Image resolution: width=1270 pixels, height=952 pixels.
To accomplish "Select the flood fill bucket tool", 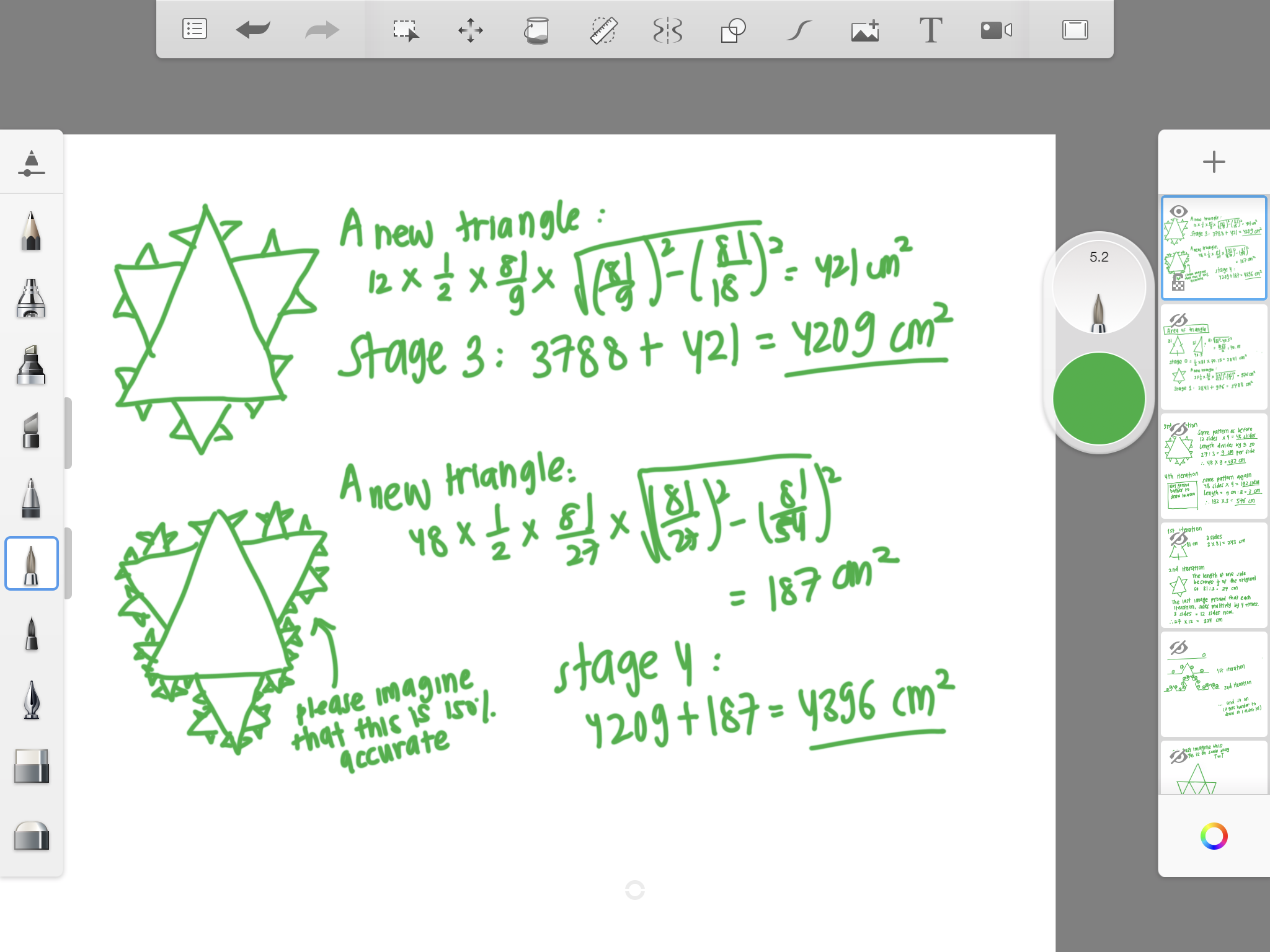I will [536, 30].
